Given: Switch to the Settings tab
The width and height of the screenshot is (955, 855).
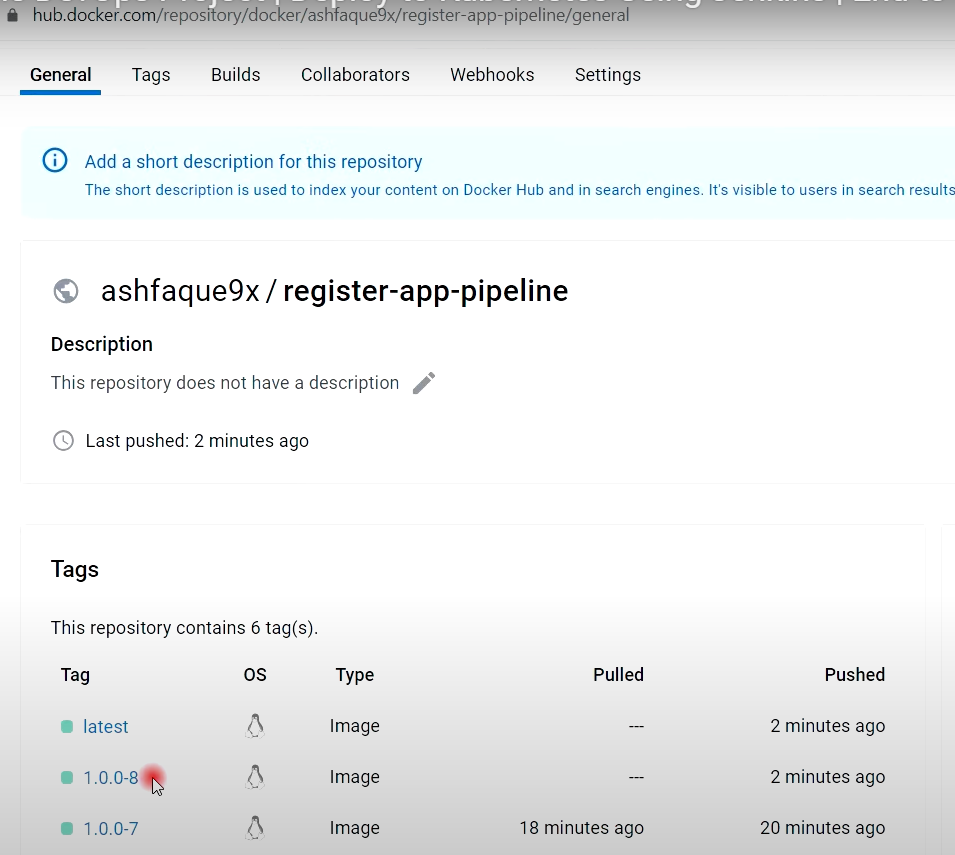Looking at the screenshot, I should click(608, 75).
